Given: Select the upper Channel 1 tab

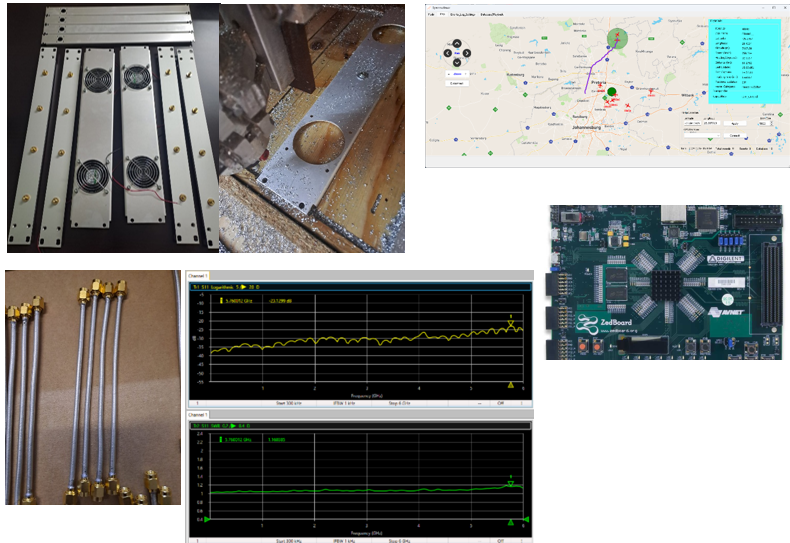Looking at the screenshot, I should tap(198, 275).
